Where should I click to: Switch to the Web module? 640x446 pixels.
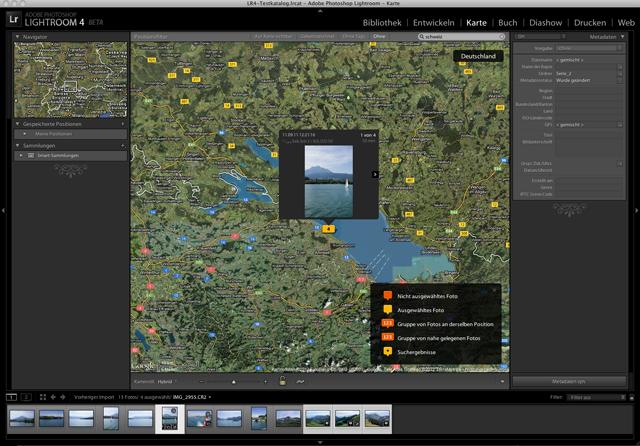(626, 23)
